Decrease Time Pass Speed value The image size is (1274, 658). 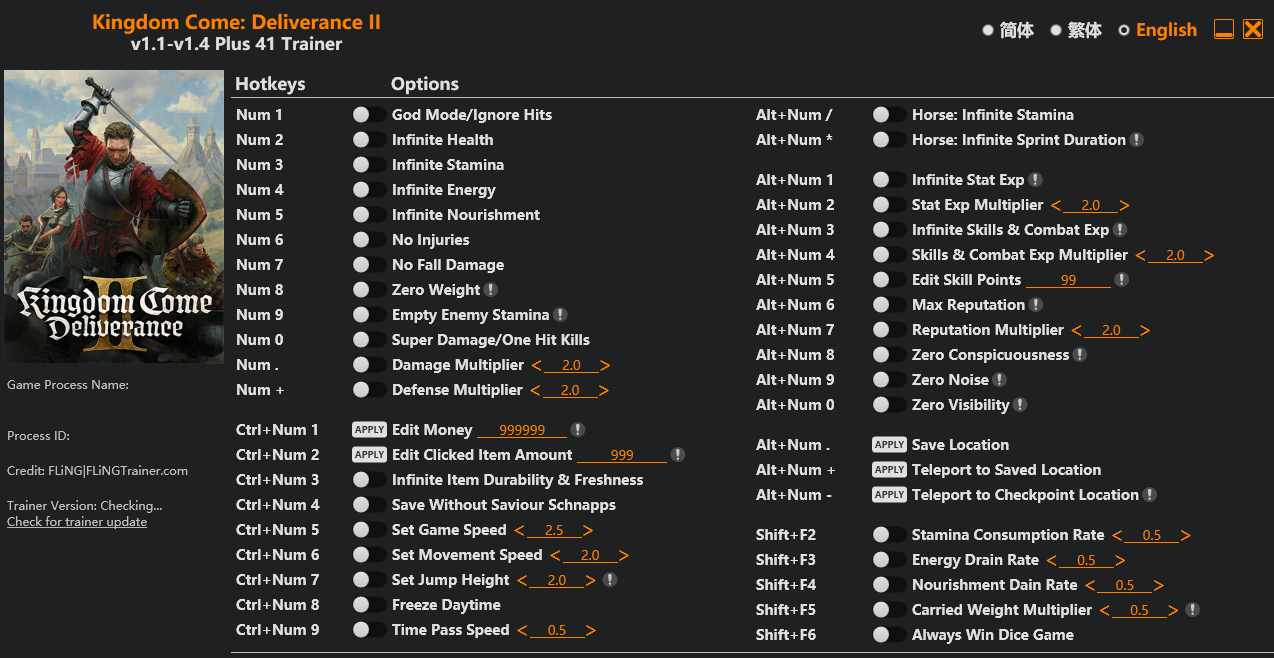pyautogui.click(x=521, y=631)
